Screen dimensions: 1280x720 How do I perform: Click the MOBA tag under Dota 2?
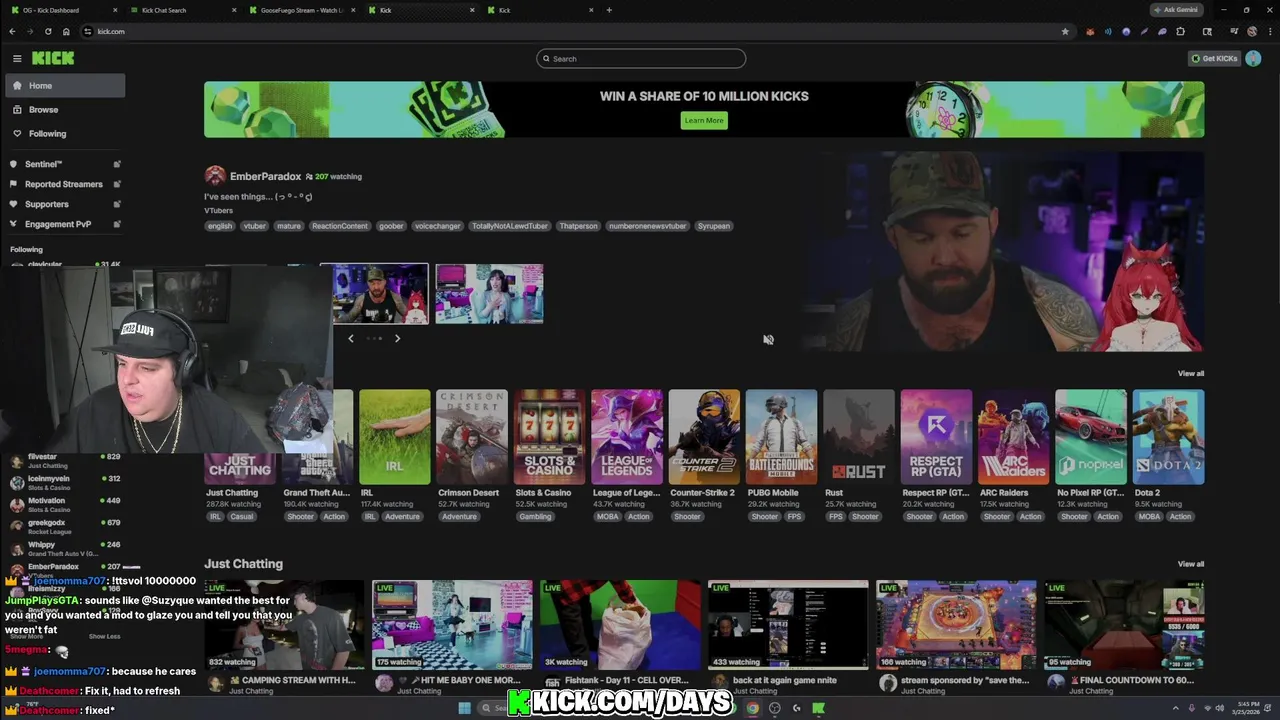click(x=1149, y=517)
